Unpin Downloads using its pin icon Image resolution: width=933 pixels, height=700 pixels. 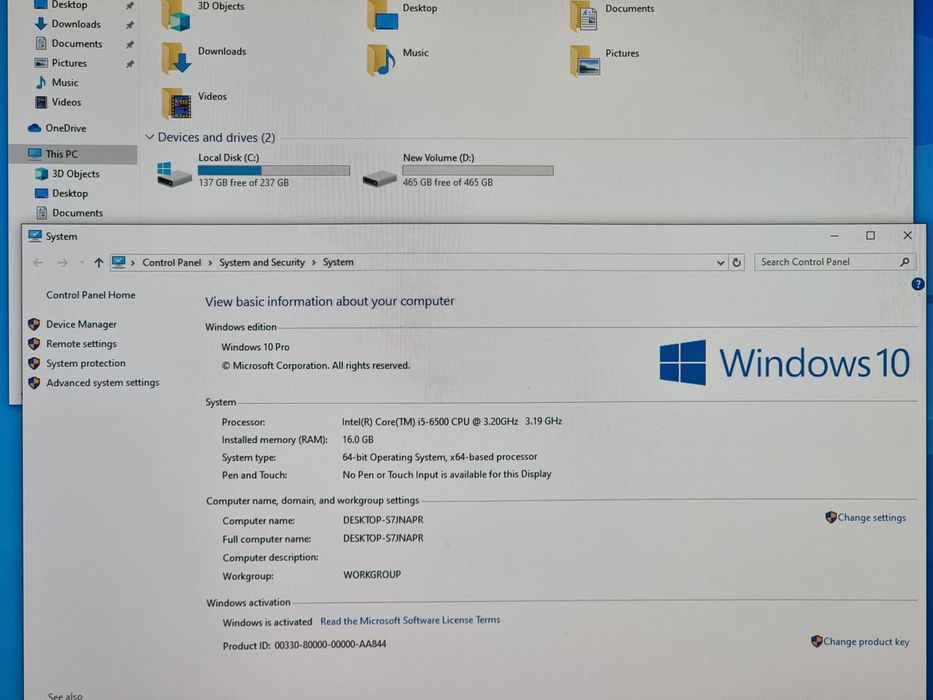[129, 25]
